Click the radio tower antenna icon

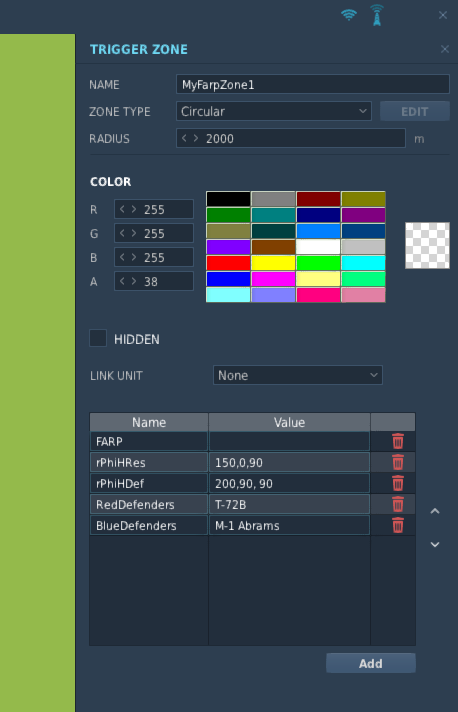pyautogui.click(x=377, y=15)
